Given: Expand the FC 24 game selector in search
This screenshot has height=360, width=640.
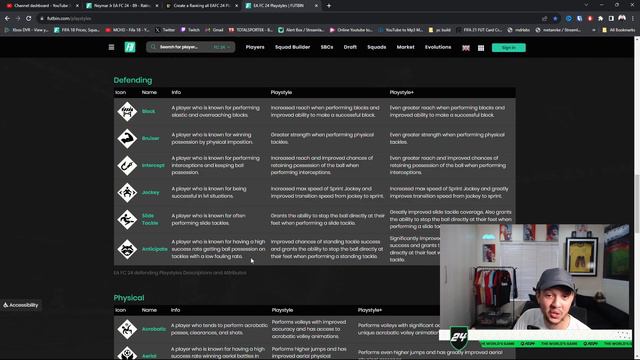Looking at the screenshot, I should pyautogui.click(x=222, y=47).
